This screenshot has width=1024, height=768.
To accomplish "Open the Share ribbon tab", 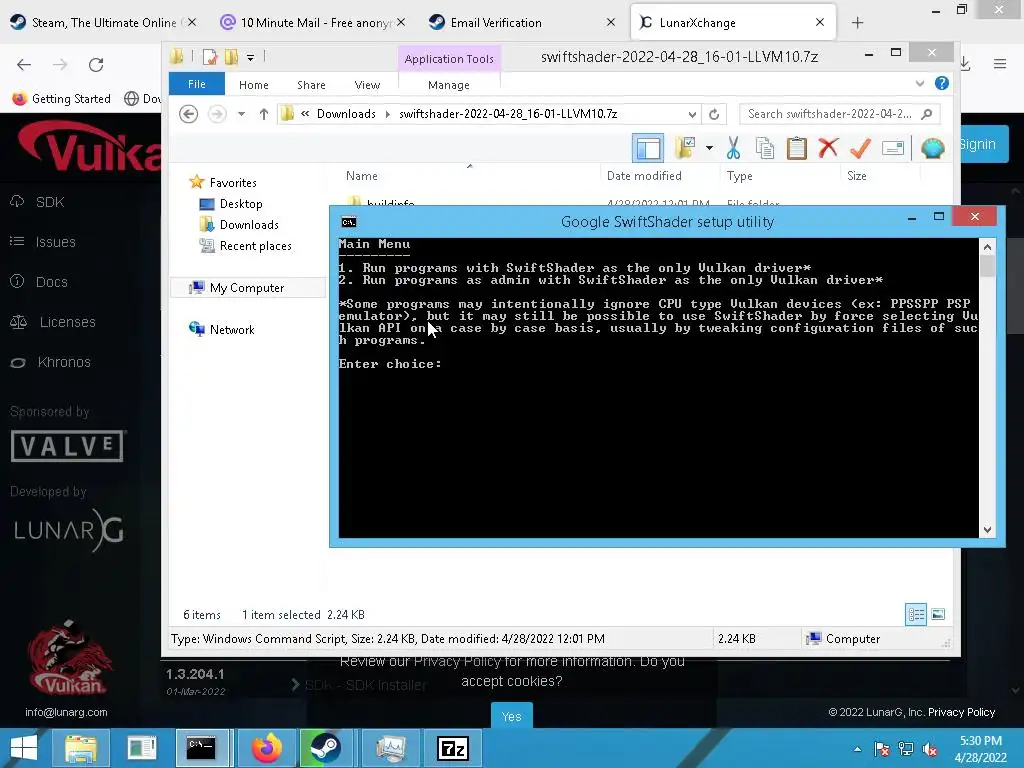I will [x=311, y=85].
